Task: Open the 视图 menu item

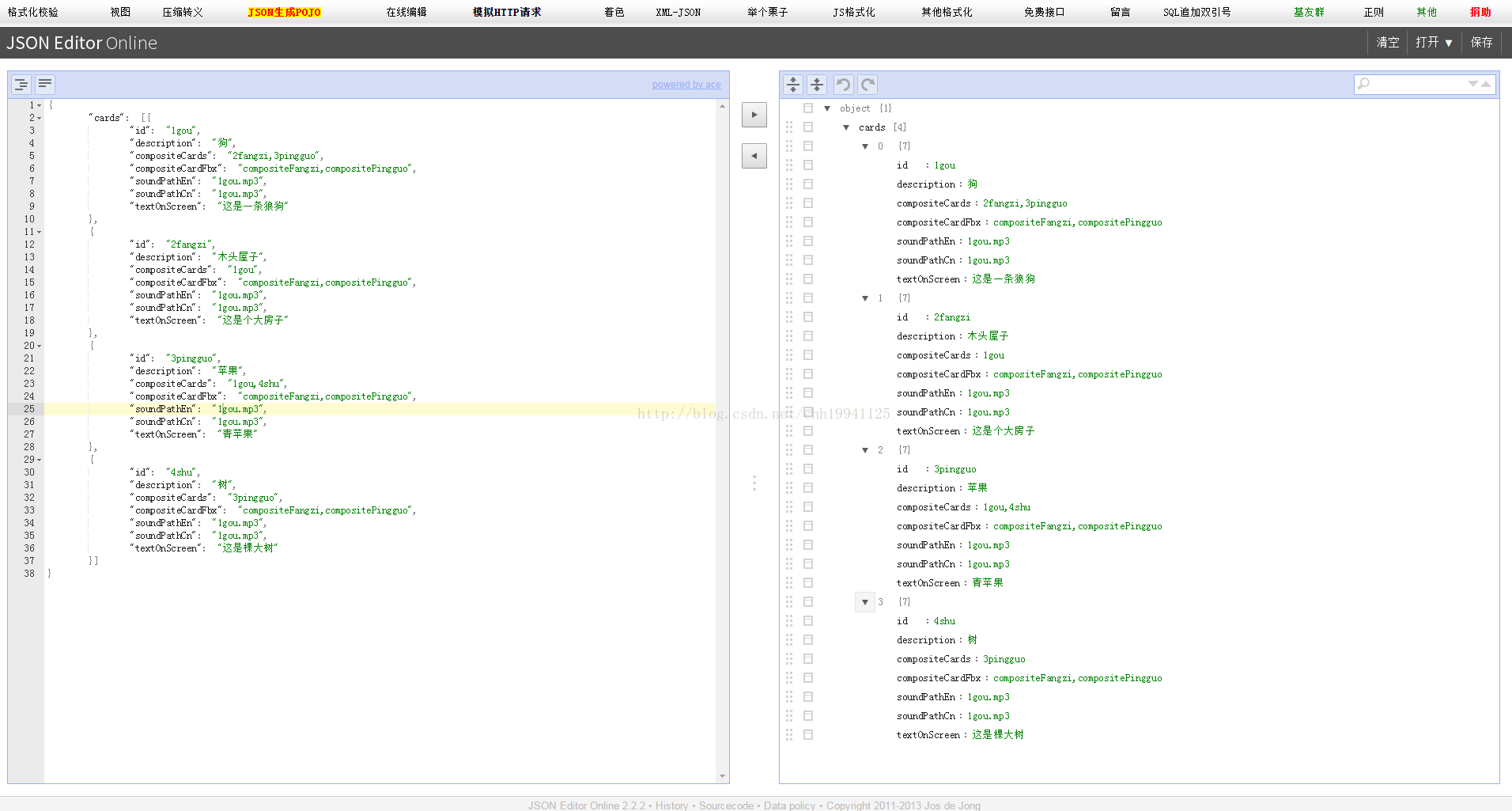Action: click(120, 12)
